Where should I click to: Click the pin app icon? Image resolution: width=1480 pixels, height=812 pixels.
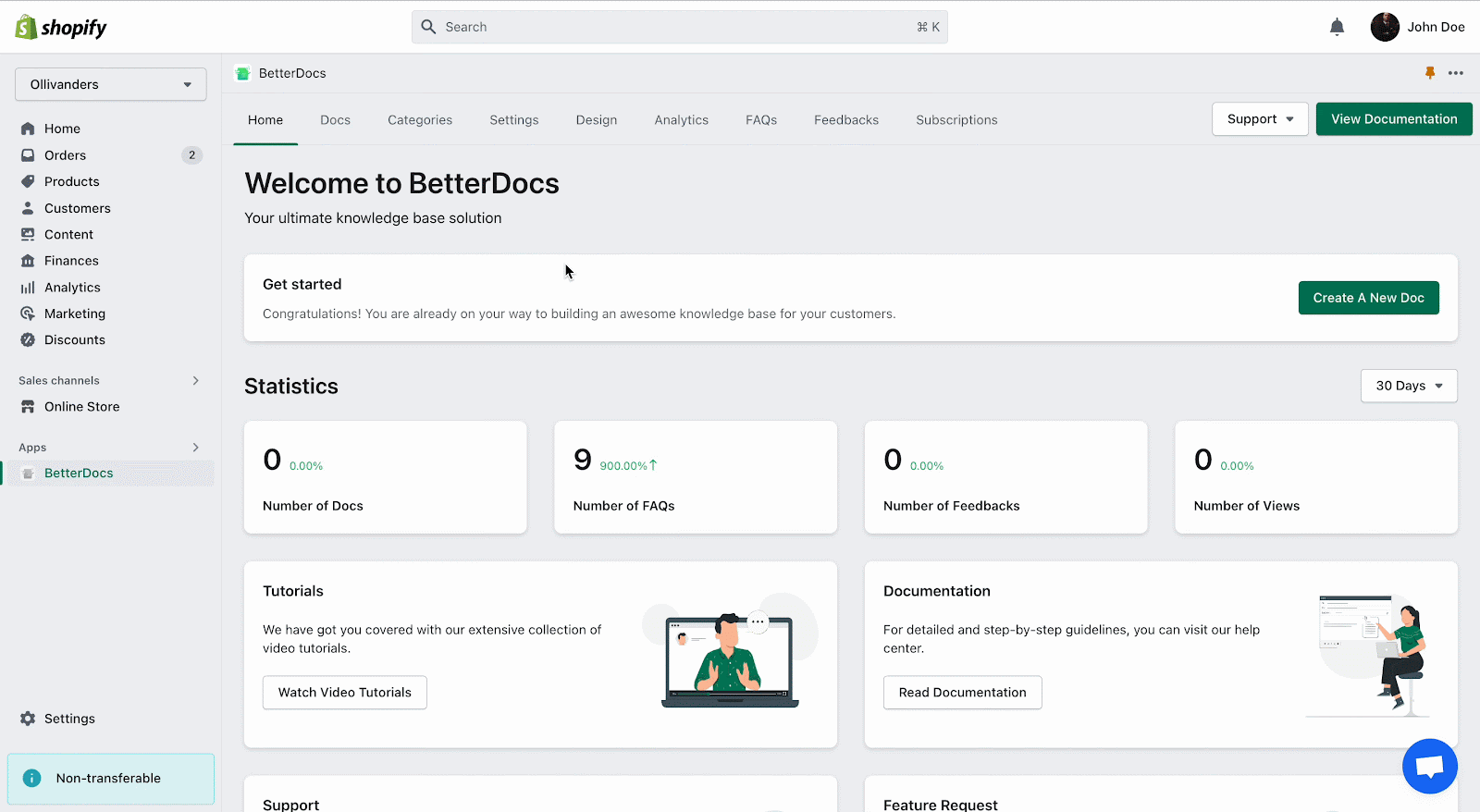pyautogui.click(x=1430, y=73)
